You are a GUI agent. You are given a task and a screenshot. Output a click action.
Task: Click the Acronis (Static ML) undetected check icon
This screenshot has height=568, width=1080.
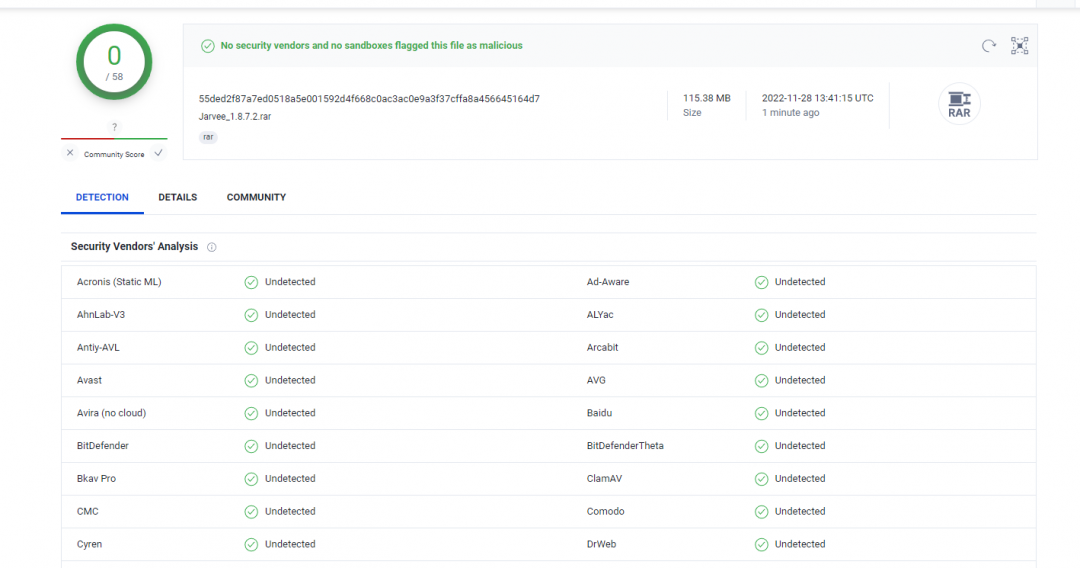click(x=252, y=282)
